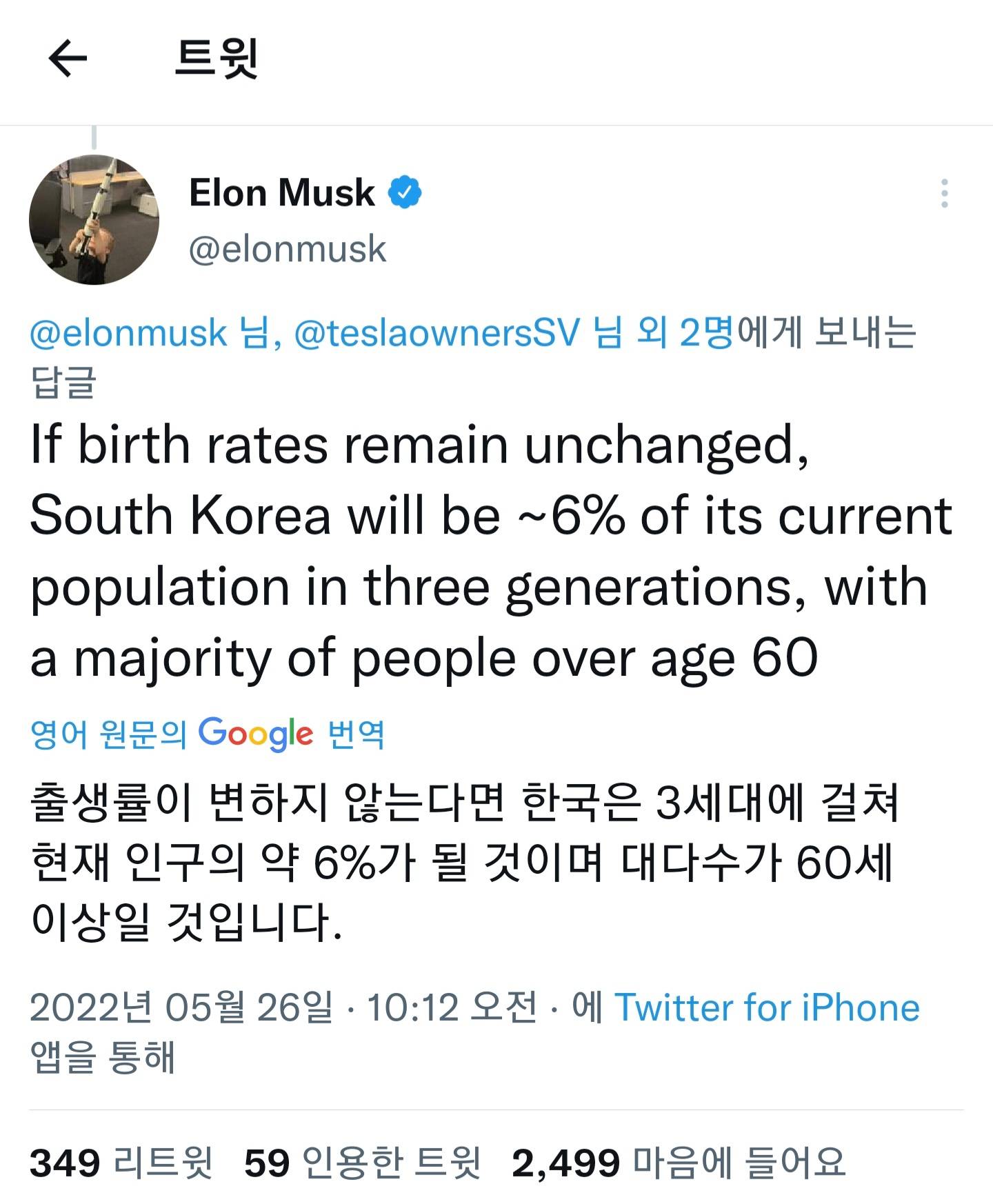Viewport: 993px width, 1204px height.
Task: View the 59 quote tweets
Action: click(x=362, y=1163)
